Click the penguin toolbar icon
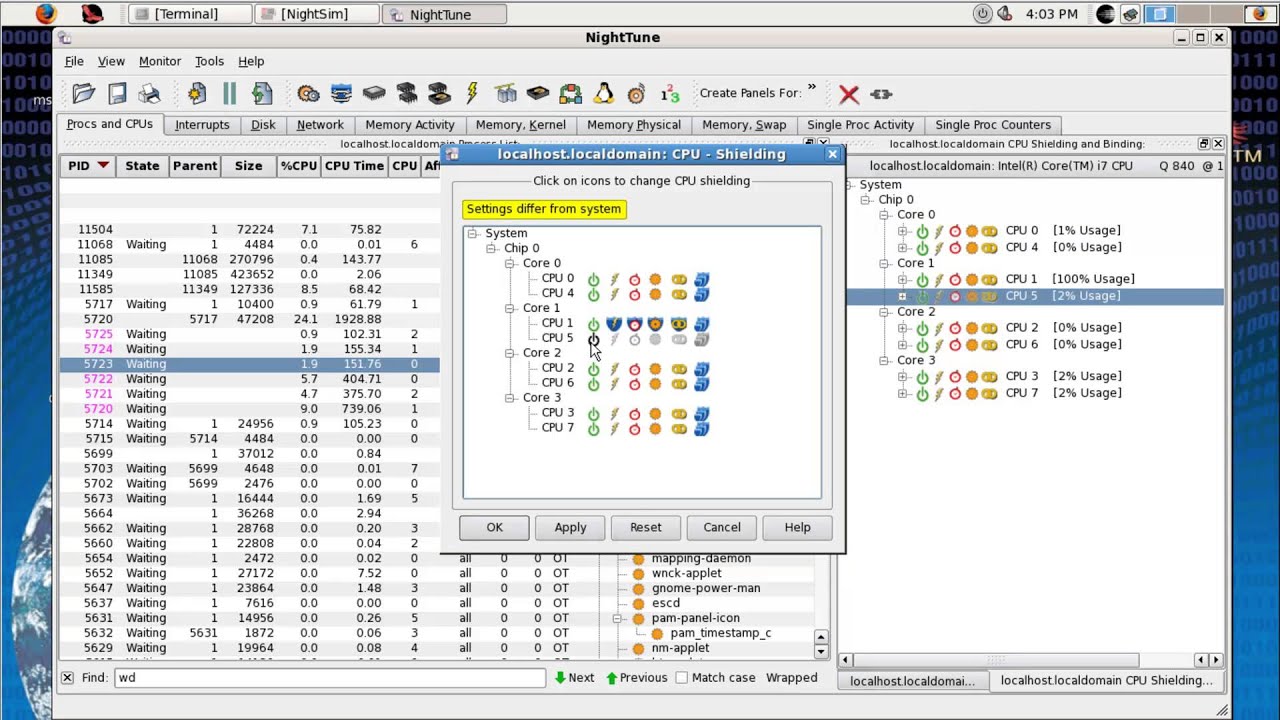Viewport: 1280px width, 720px height. pos(603,94)
